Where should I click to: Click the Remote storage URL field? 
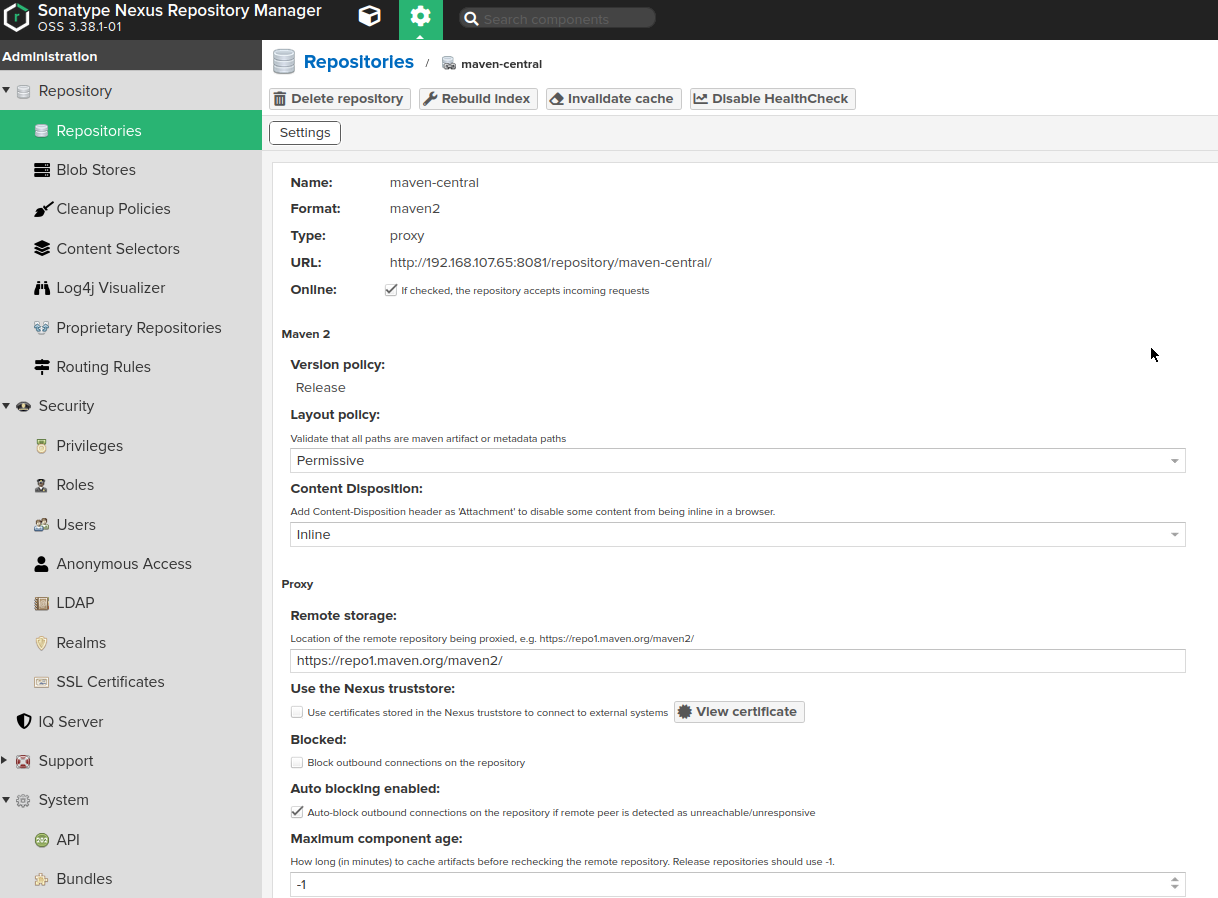pos(738,661)
